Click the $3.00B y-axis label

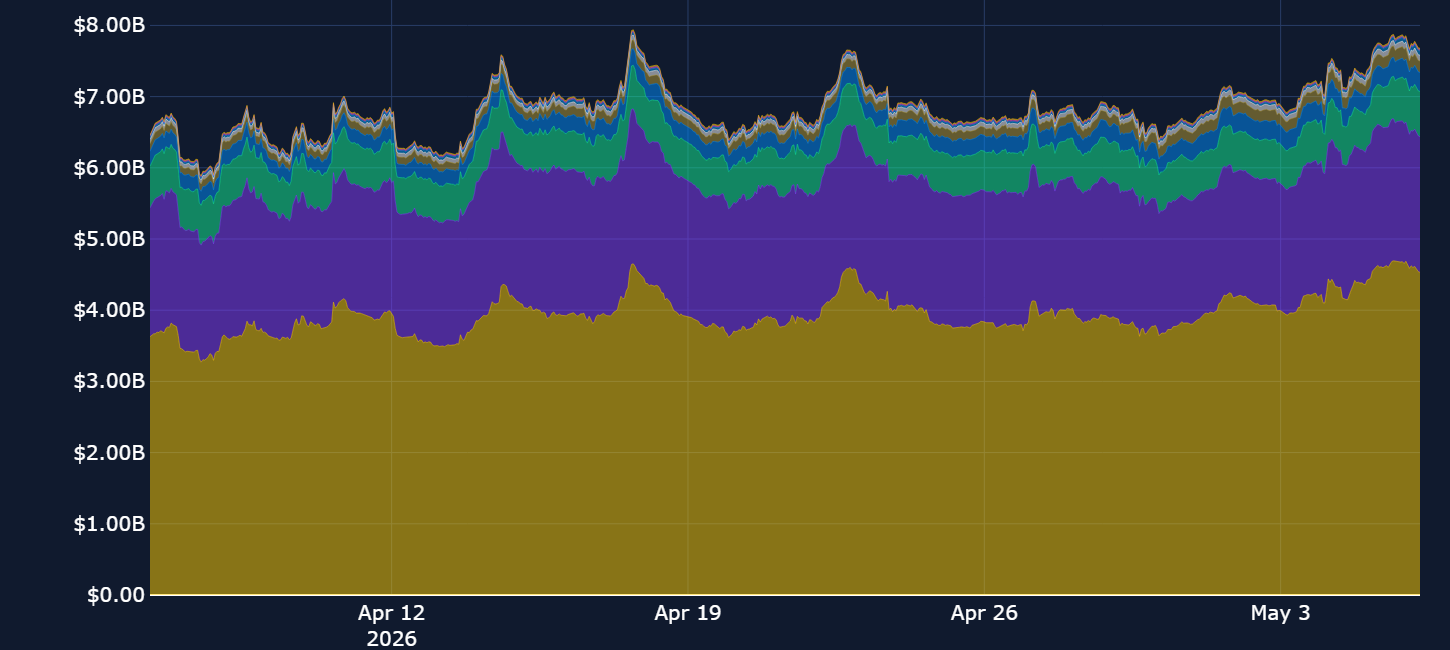109,381
